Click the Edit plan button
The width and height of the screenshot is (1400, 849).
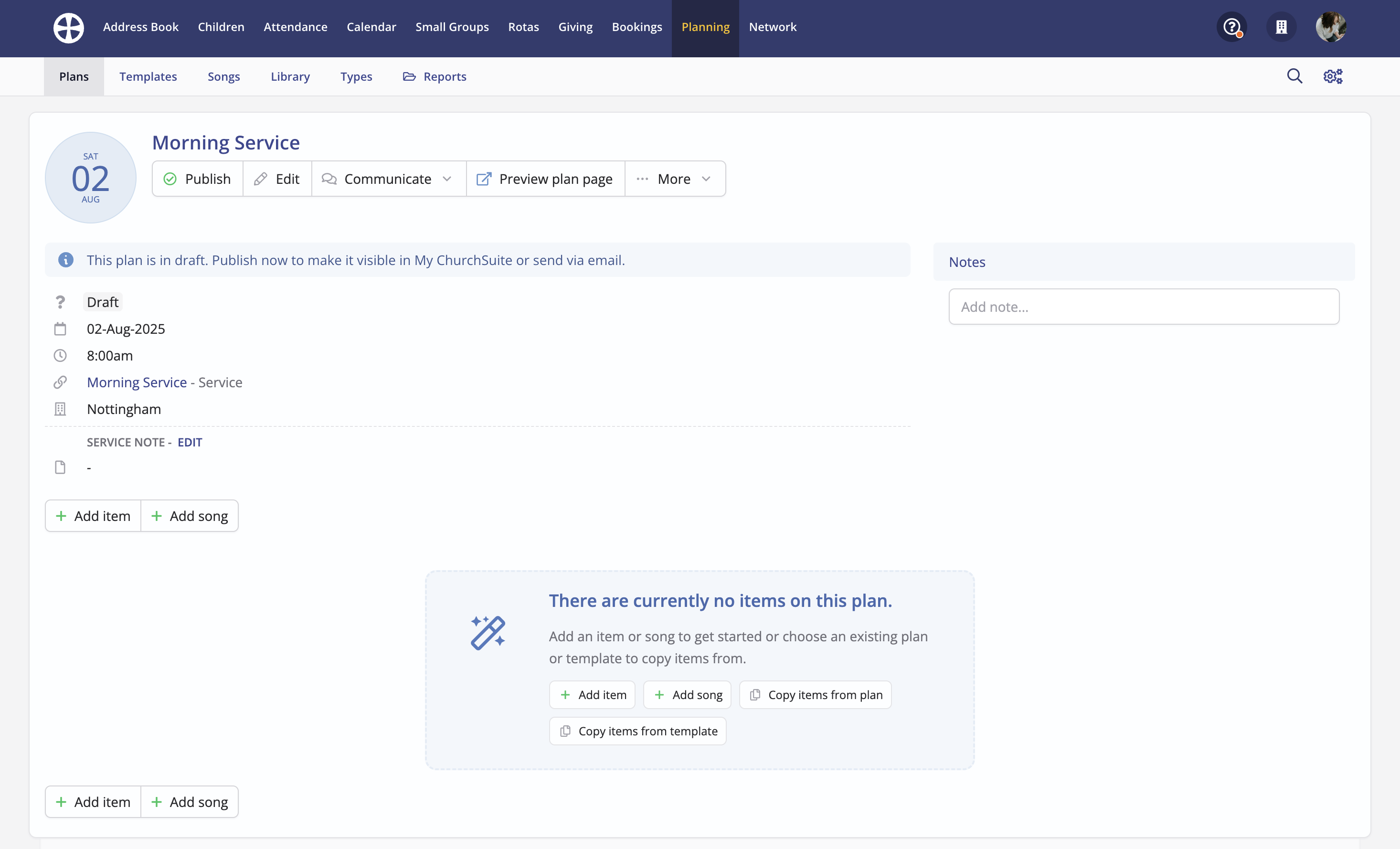point(277,179)
